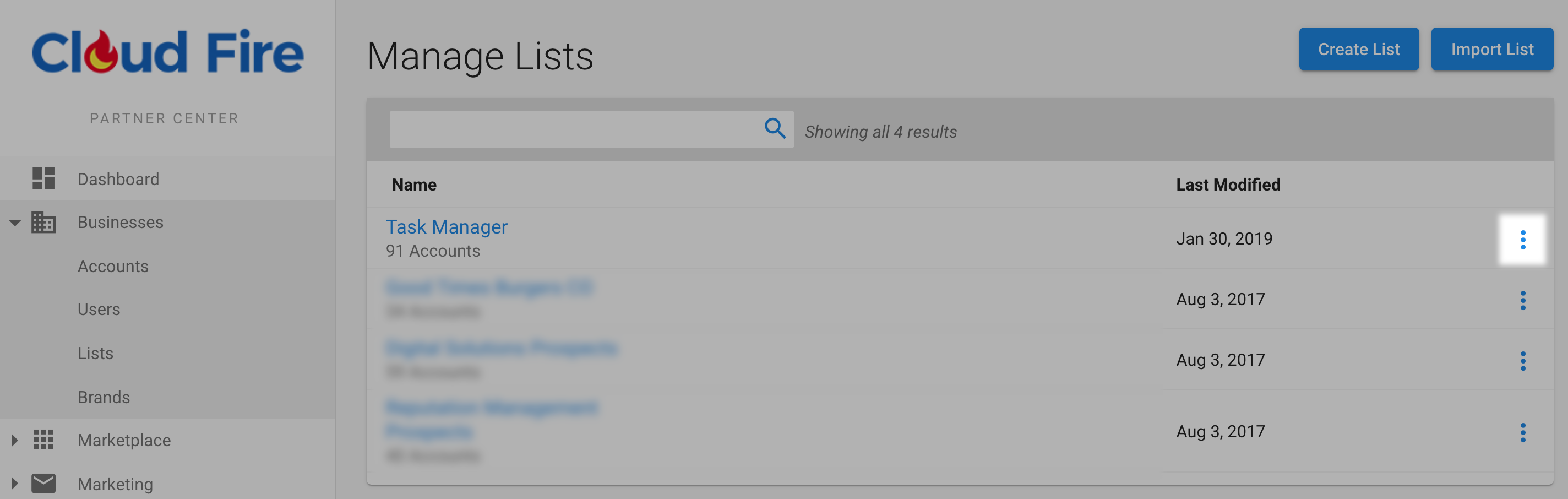Open Brands in the sidebar
The height and width of the screenshot is (499, 1568).
[104, 397]
